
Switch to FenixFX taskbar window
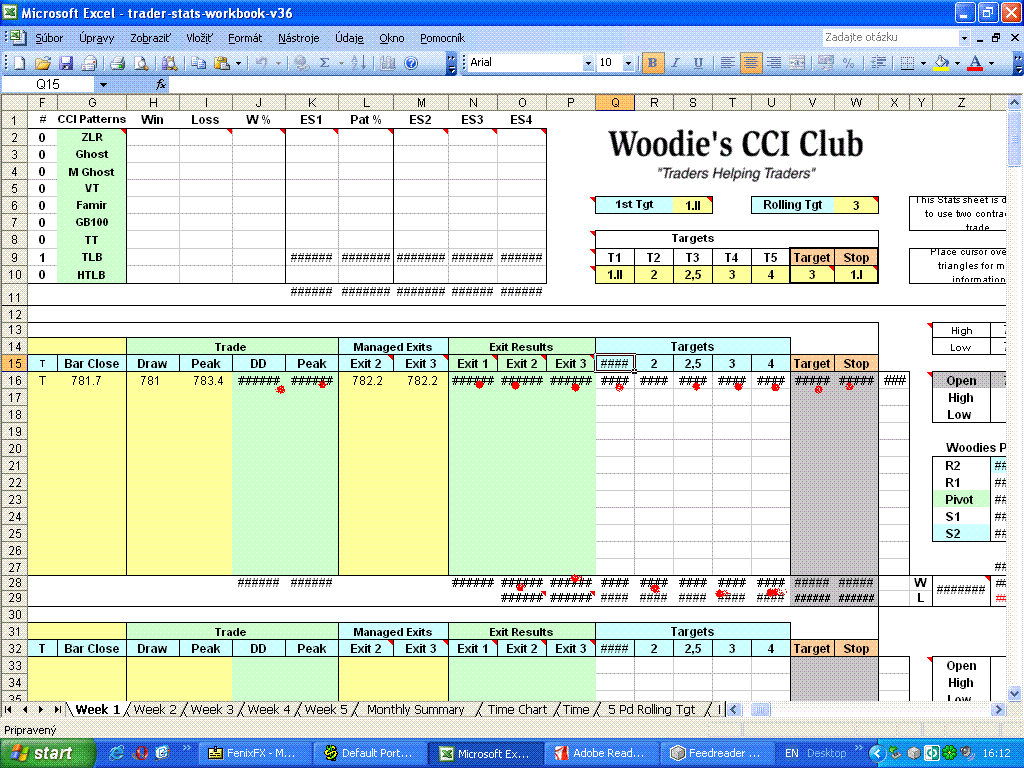coord(253,753)
